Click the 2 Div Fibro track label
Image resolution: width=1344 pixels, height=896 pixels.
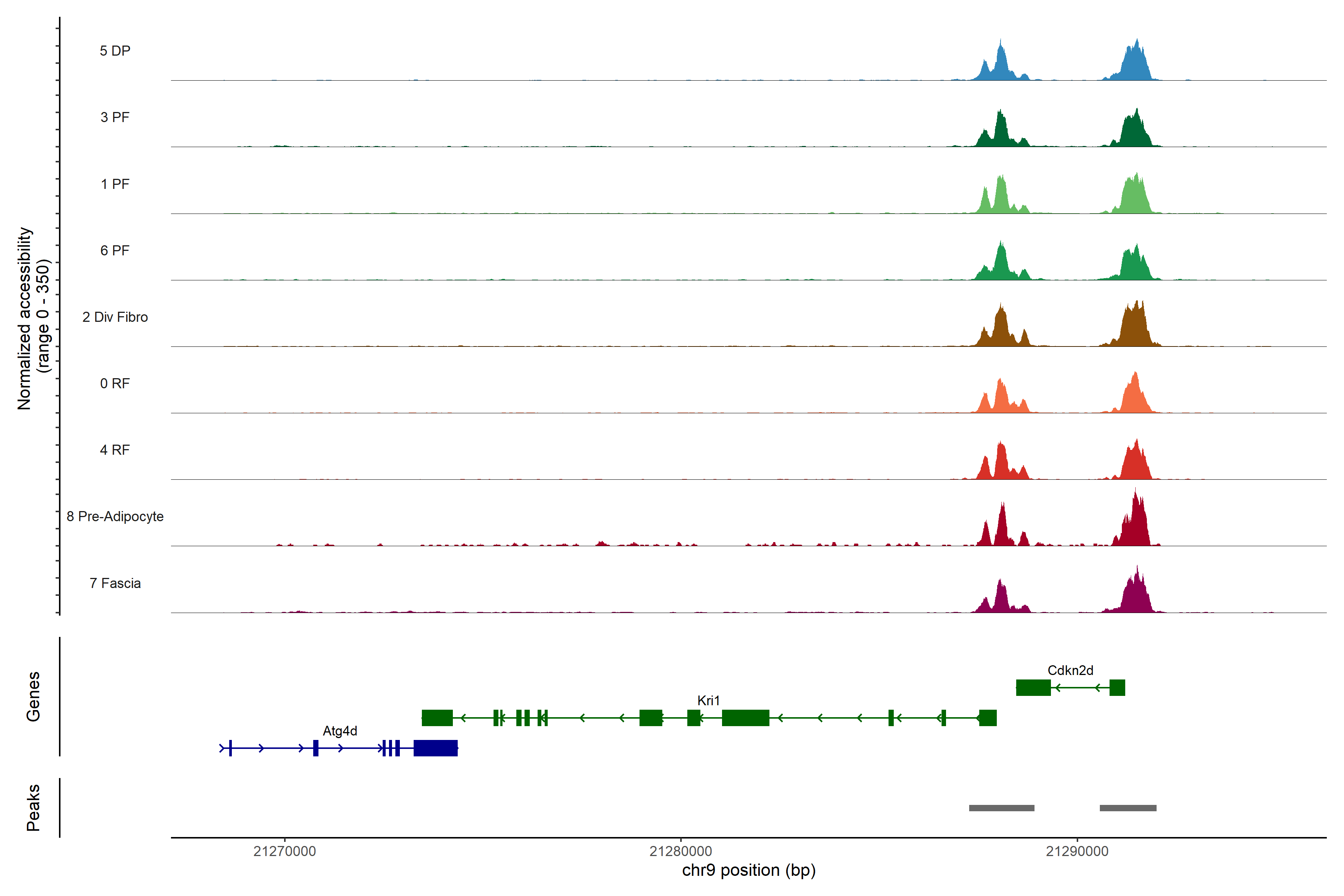click(115, 317)
